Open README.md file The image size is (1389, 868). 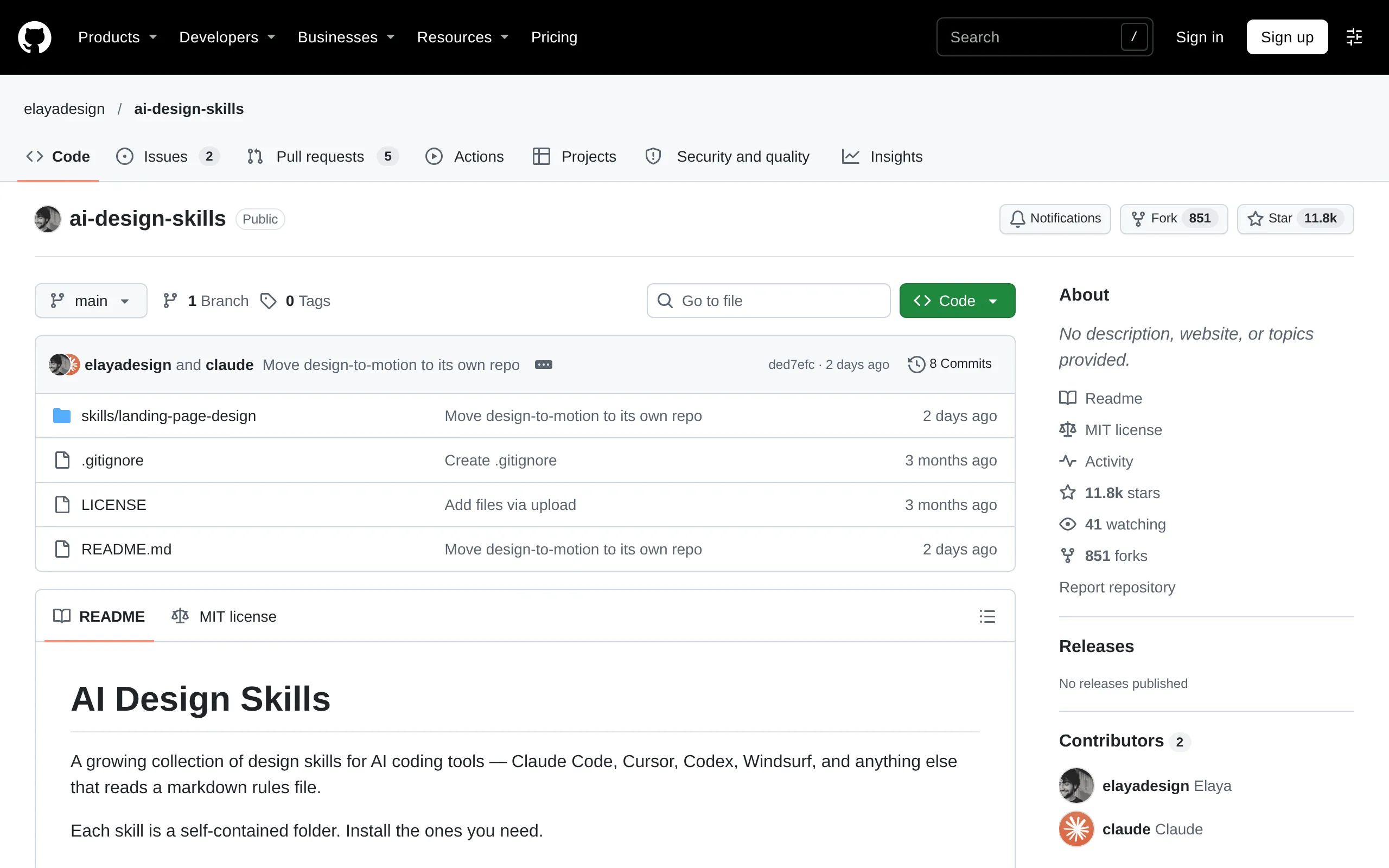tap(126, 550)
